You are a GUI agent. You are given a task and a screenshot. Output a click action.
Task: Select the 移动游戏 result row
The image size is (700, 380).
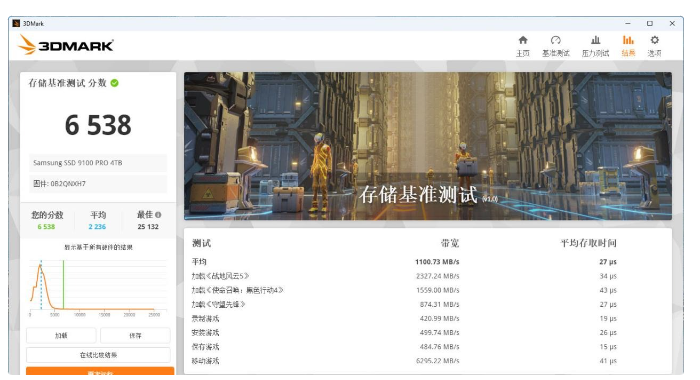click(x=404, y=361)
